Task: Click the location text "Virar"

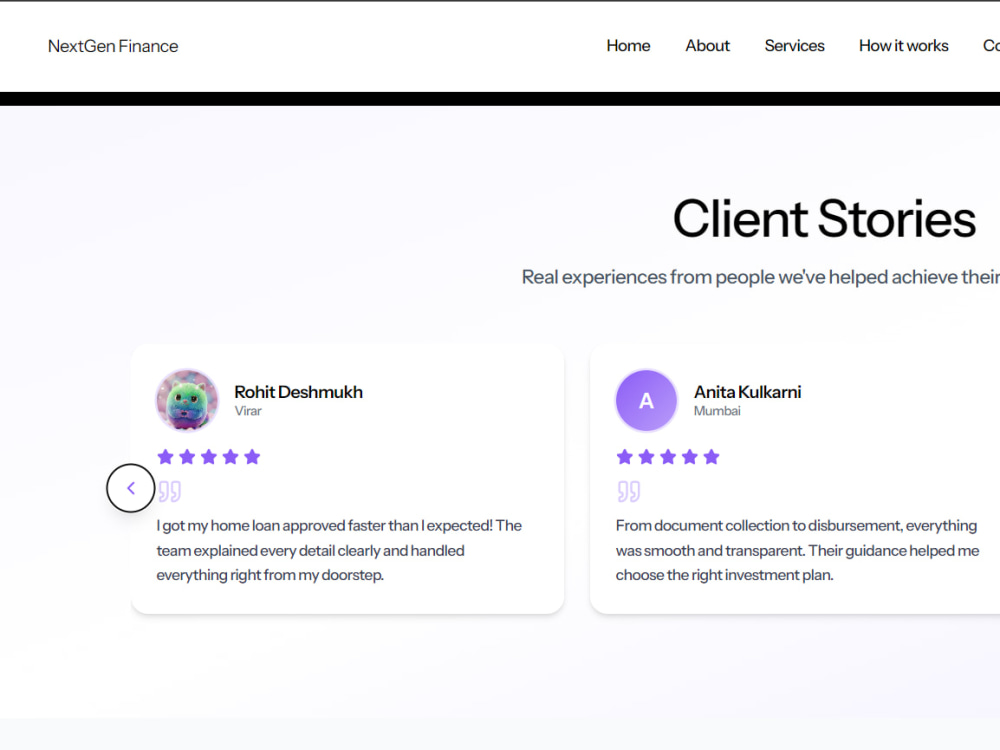Action: point(248,411)
